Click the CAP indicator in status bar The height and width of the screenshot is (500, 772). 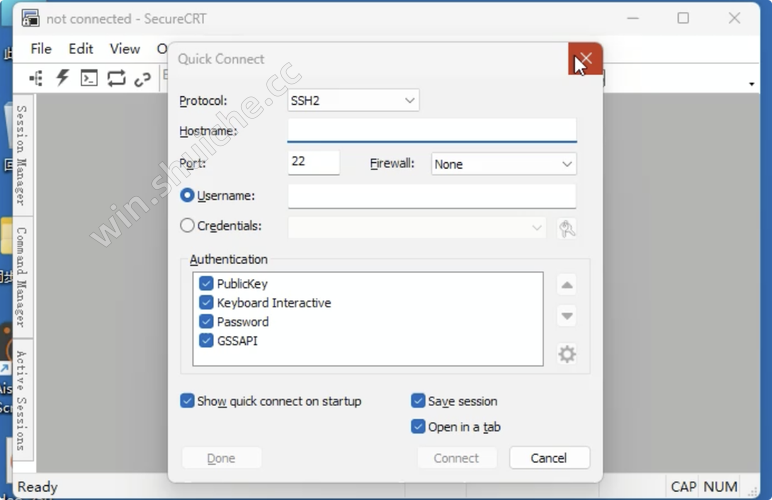(x=683, y=487)
